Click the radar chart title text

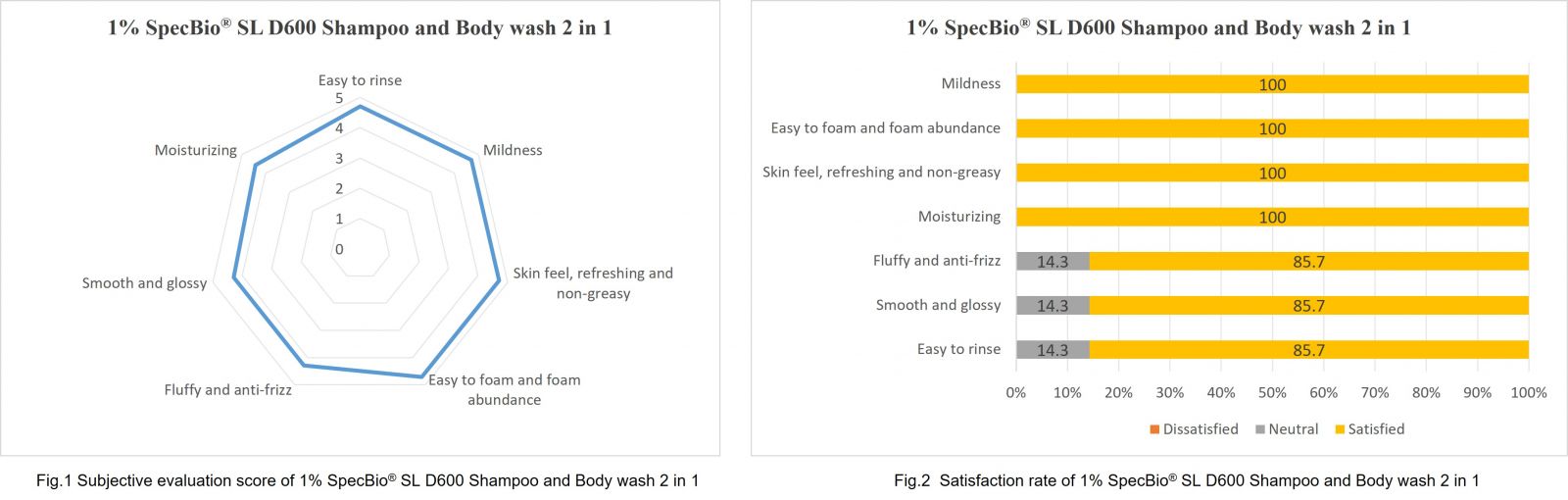360,27
